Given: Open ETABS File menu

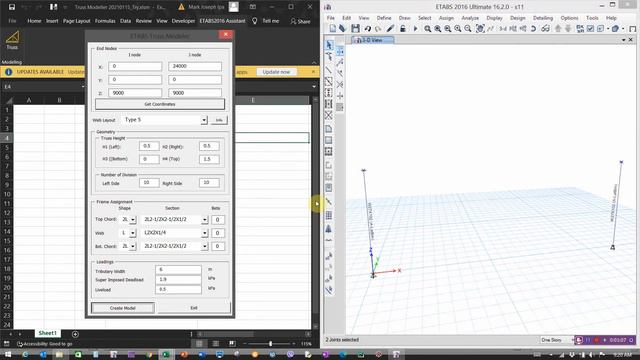Looking at the screenshot, I should coord(331,18).
